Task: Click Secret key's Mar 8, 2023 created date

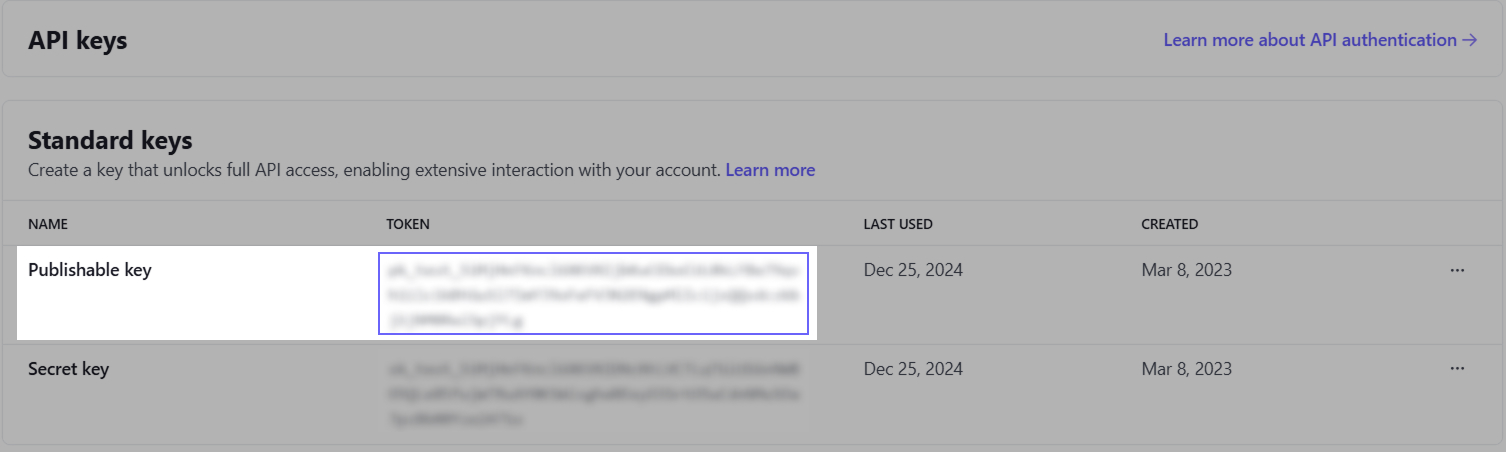Action: coord(1187,369)
